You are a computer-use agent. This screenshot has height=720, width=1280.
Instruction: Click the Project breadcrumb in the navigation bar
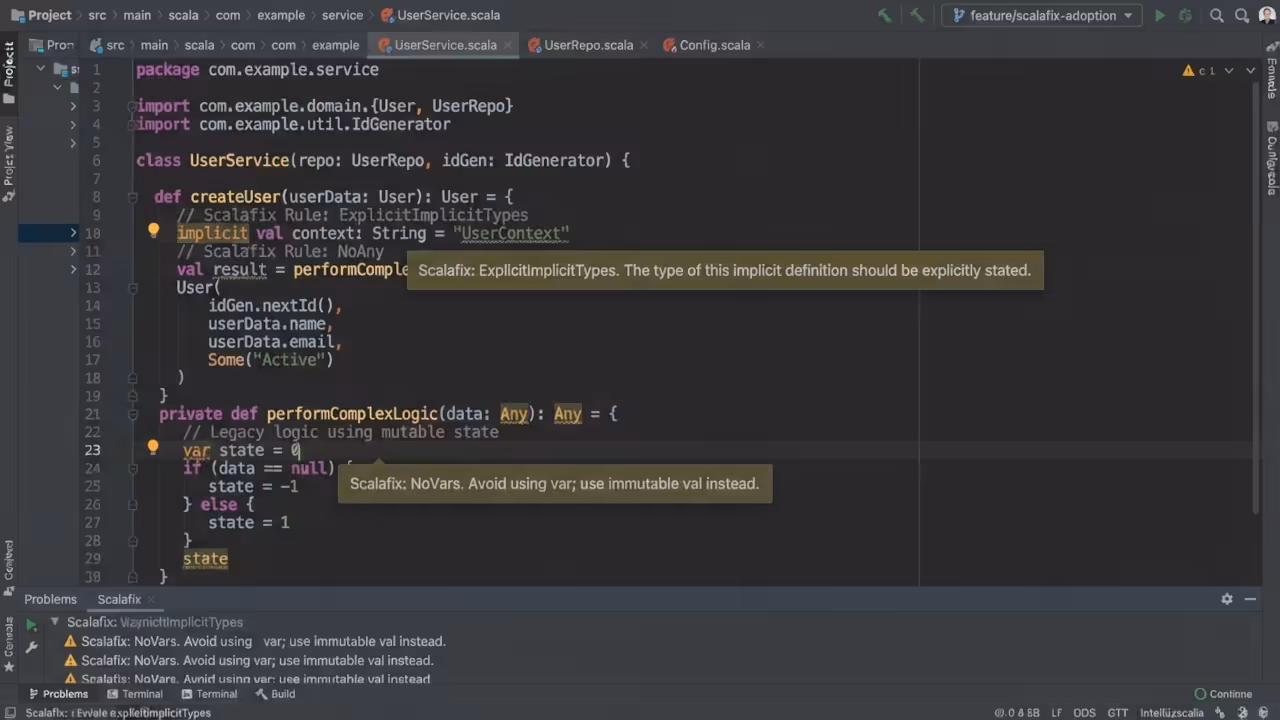click(x=40, y=15)
